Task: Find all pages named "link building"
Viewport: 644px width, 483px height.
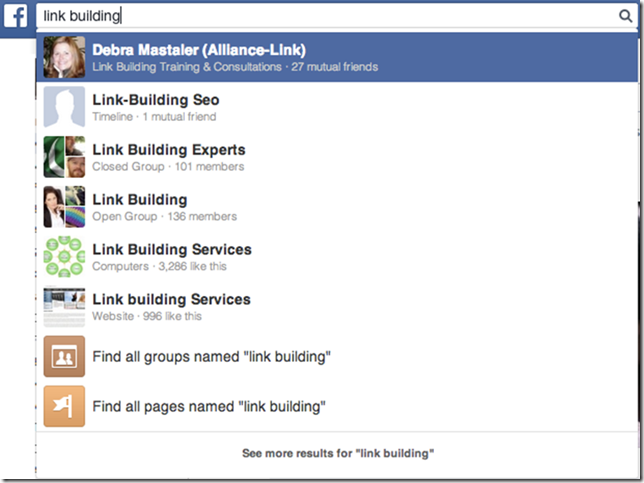Action: tap(209, 407)
